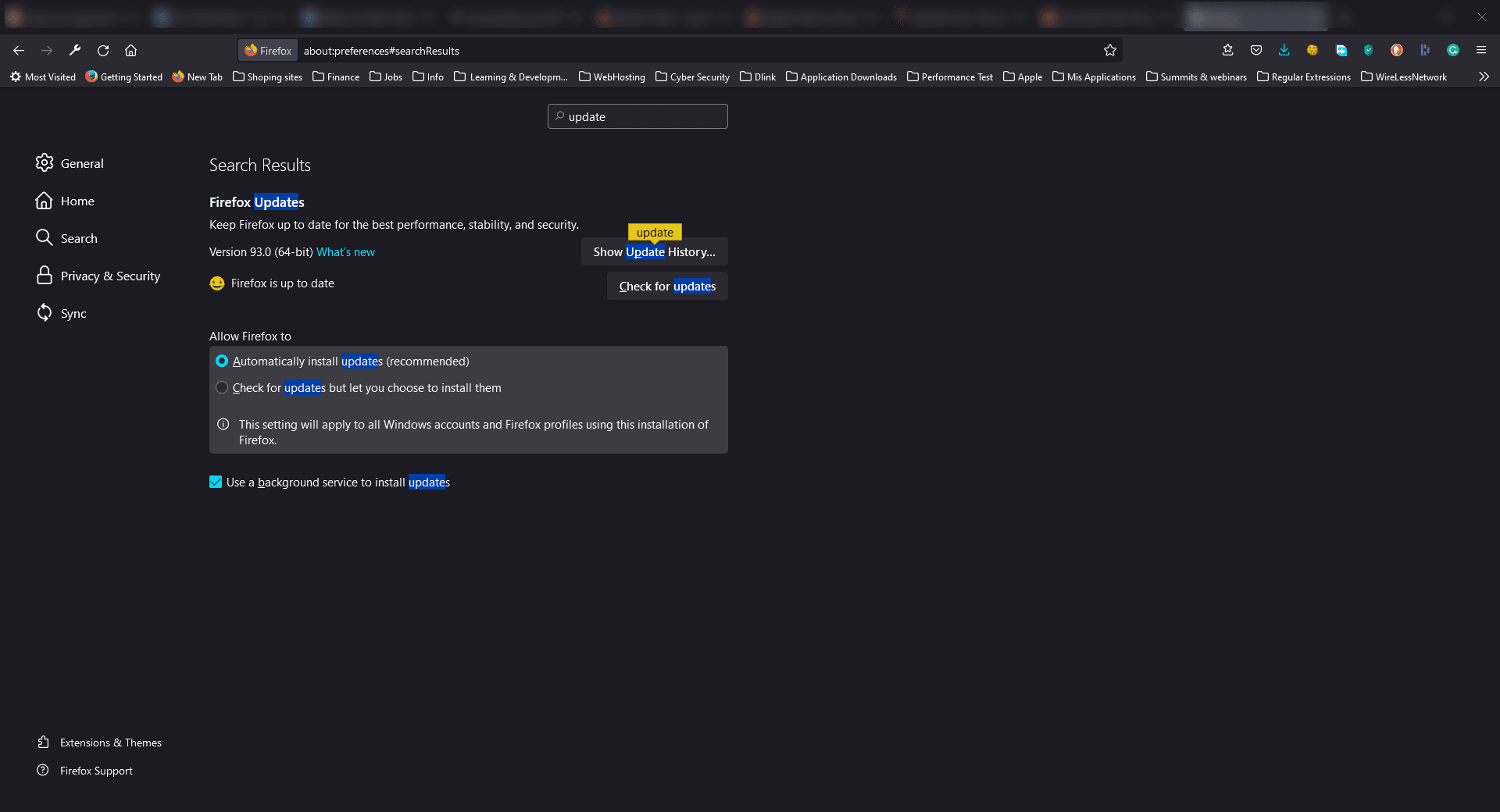Viewport: 1500px width, 812px height.
Task: Open the Getting Started bookmark
Action: coord(124,77)
